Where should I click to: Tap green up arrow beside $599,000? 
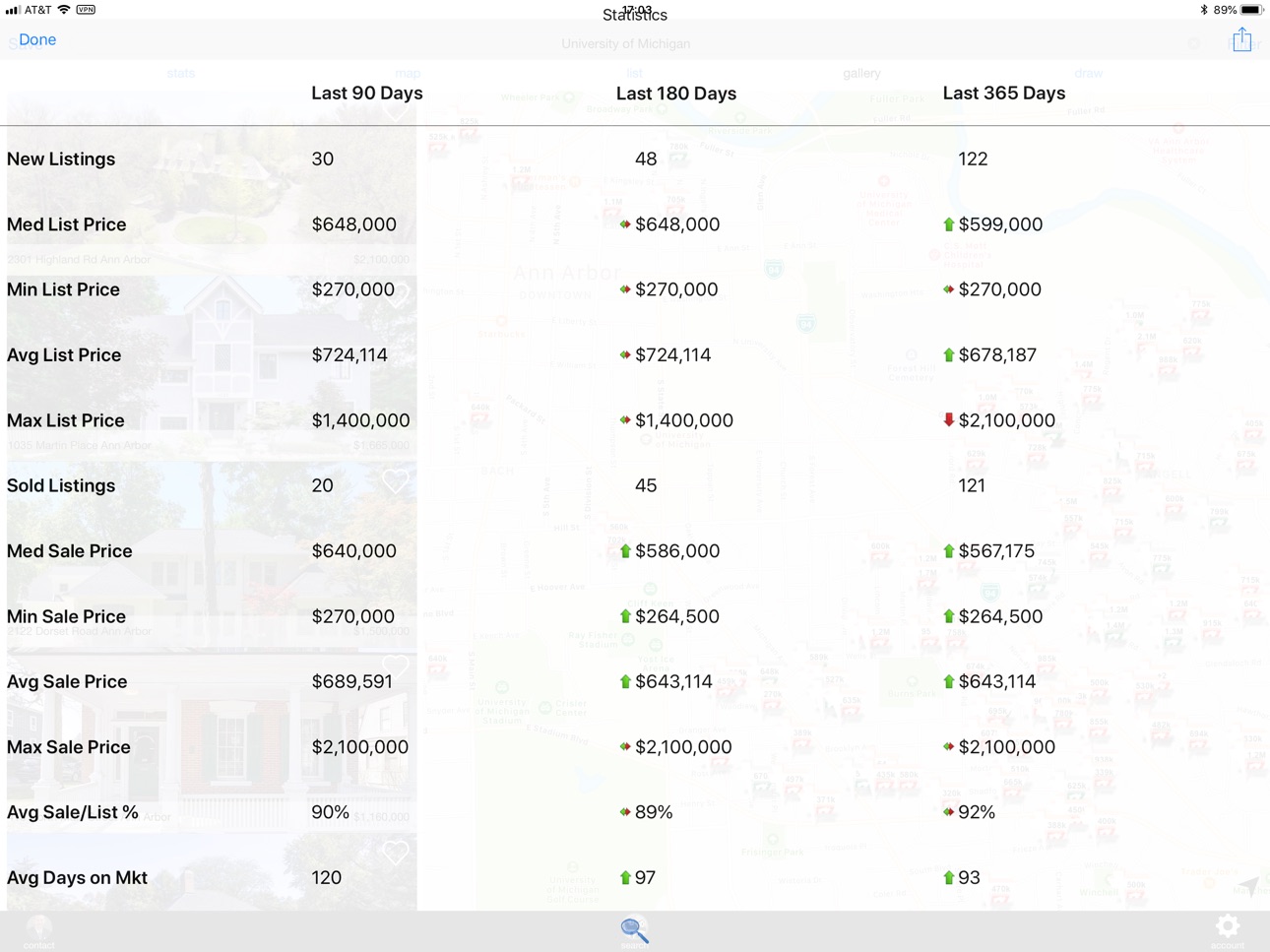pyautogui.click(x=949, y=224)
